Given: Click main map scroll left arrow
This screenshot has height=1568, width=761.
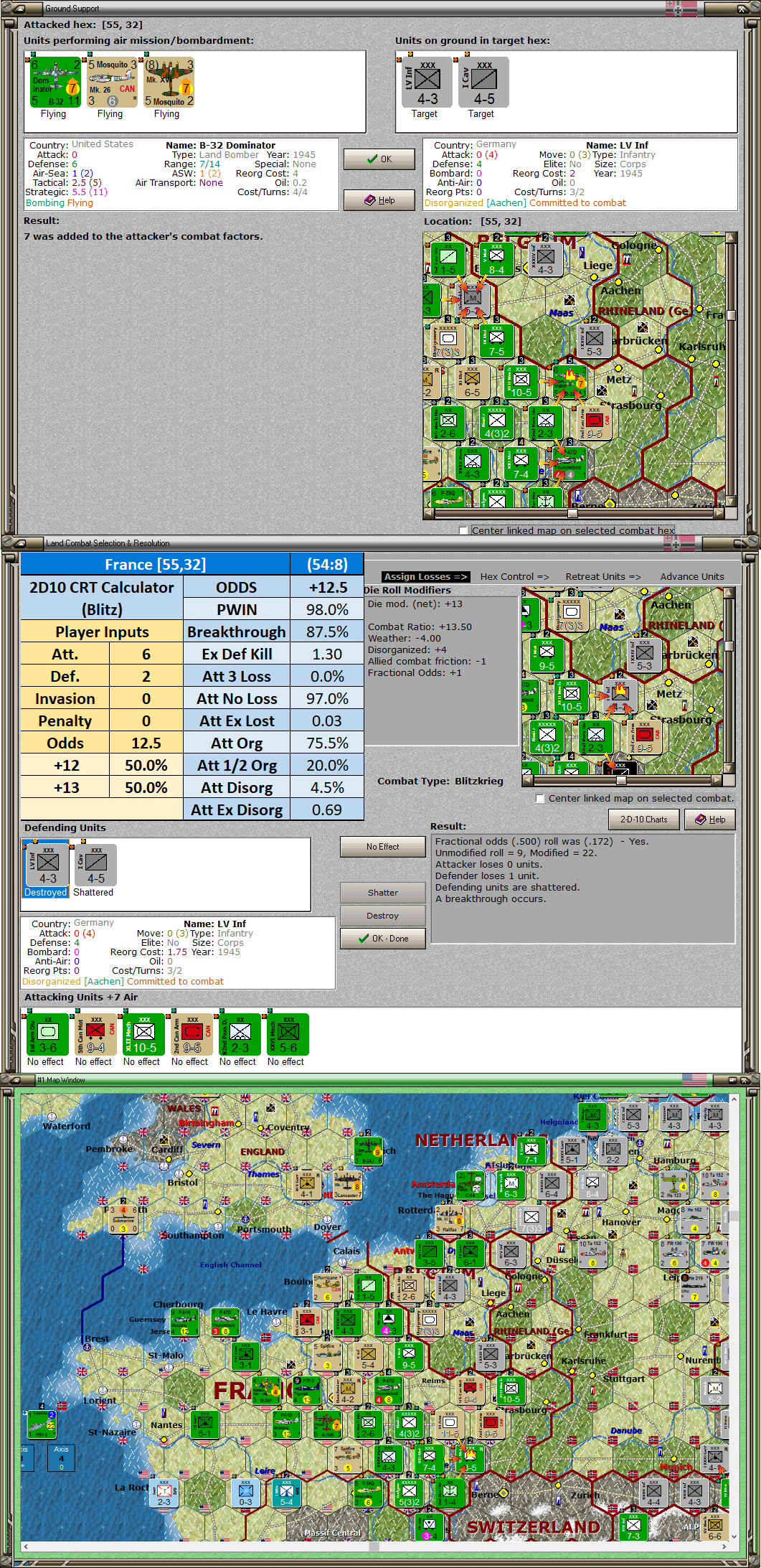Looking at the screenshot, I should 26,1547.
